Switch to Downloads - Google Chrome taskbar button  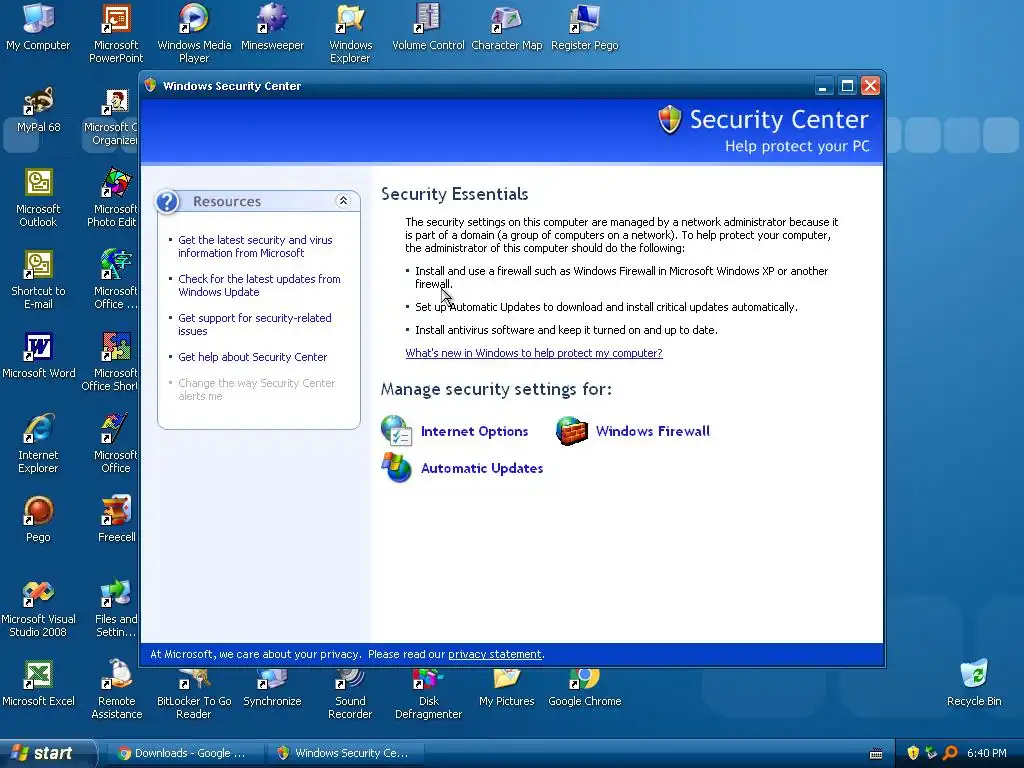185,753
